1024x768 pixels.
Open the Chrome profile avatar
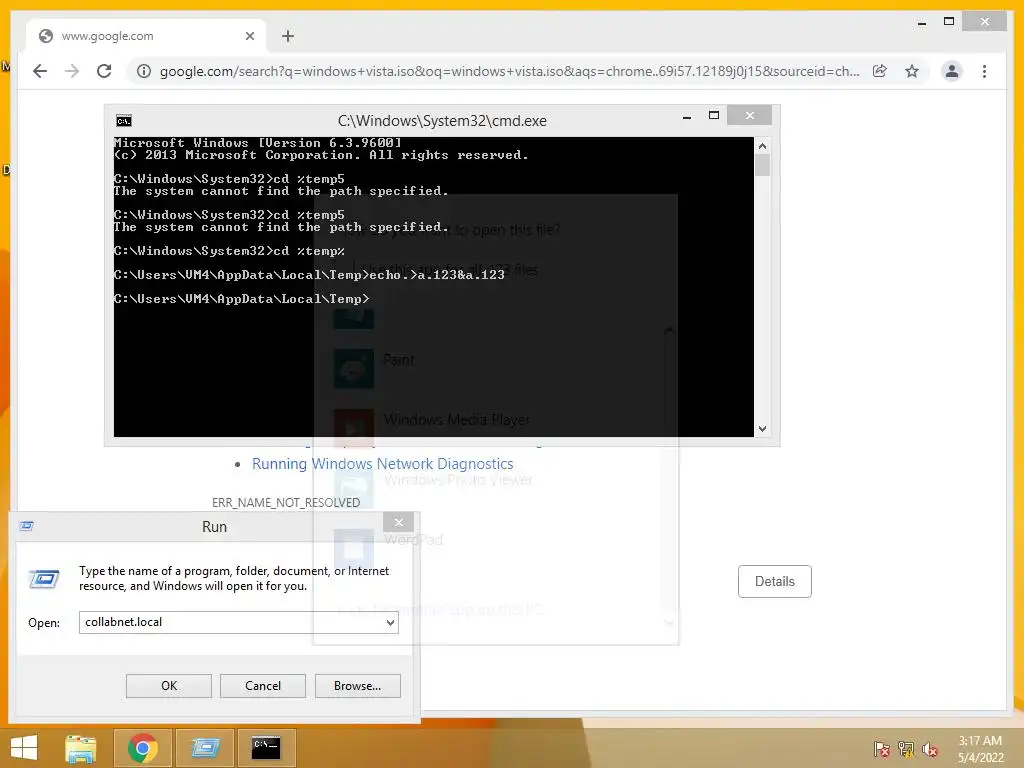[x=952, y=71]
